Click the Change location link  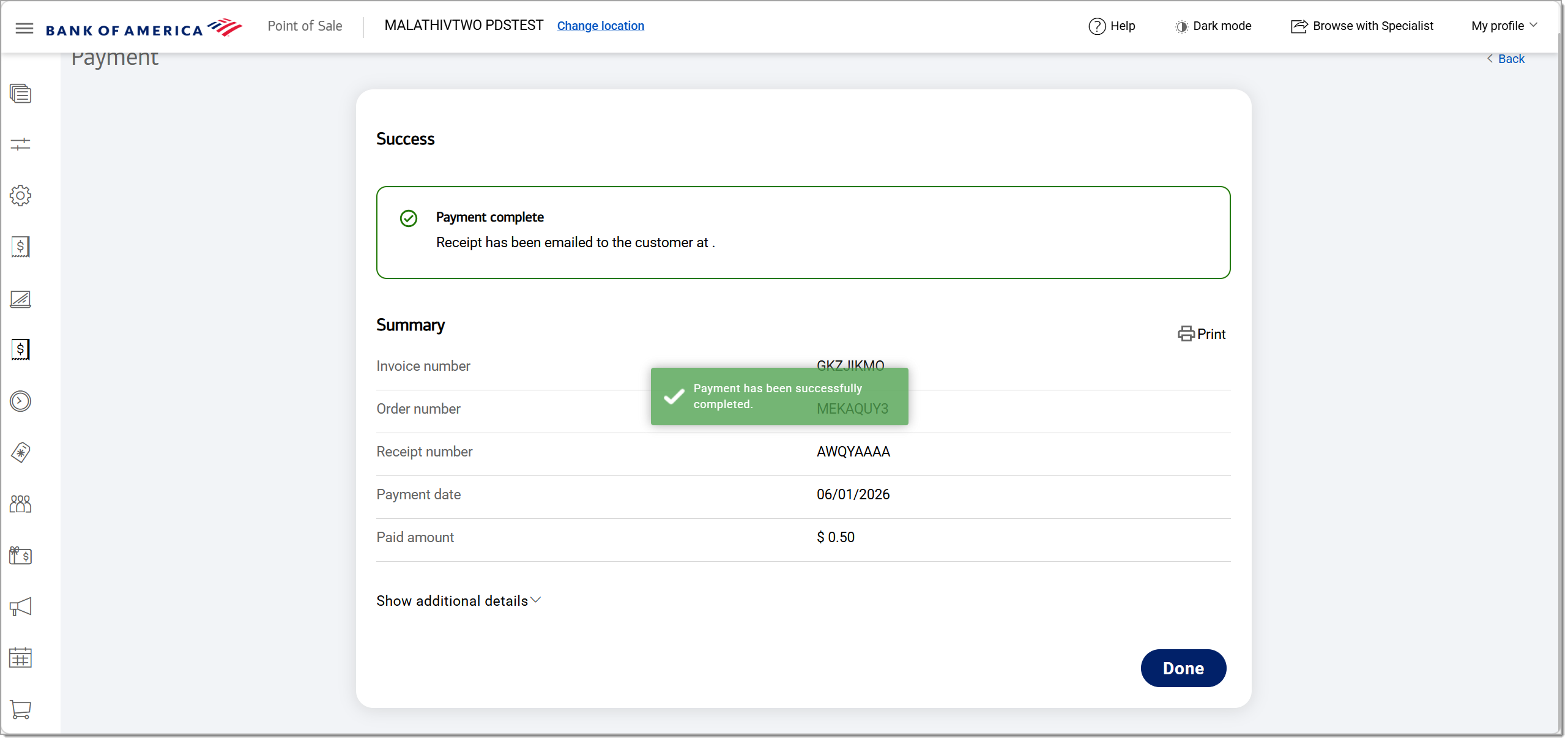[600, 26]
